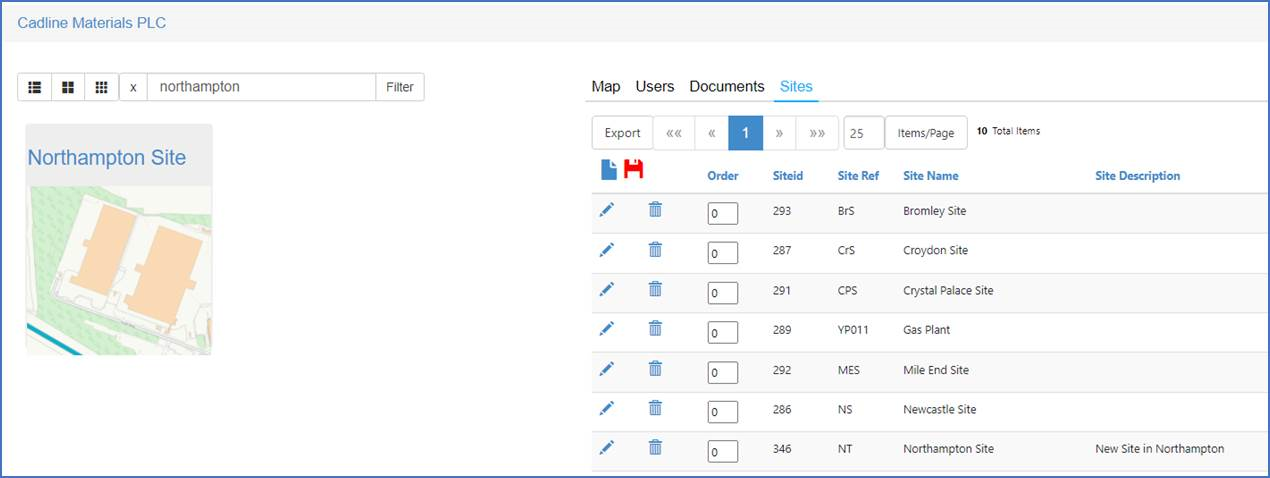Click the order field for Croydon Site
Viewport: 1270px width, 478px height.
click(722, 253)
